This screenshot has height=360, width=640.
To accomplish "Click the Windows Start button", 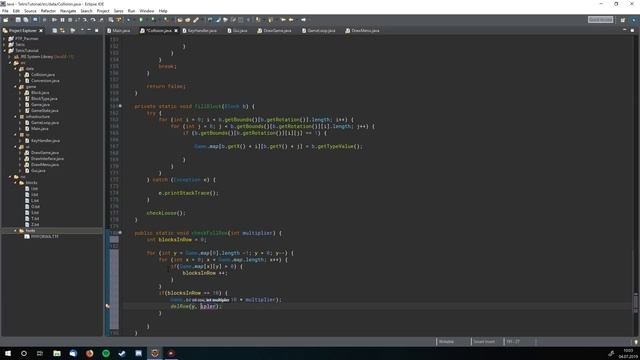I will coord(8,353).
